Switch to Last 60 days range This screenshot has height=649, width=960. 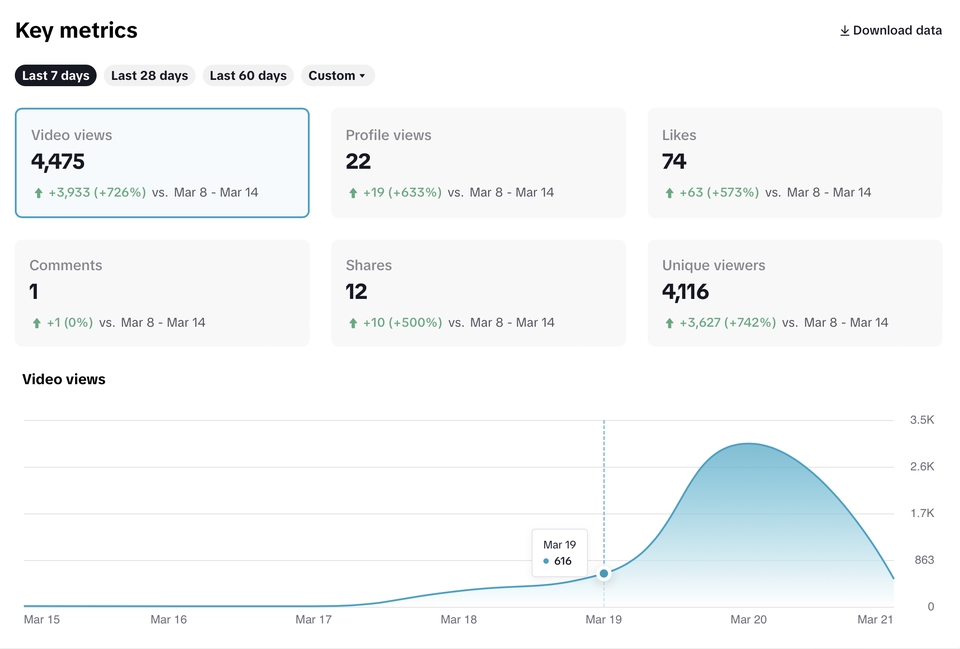(x=248, y=75)
